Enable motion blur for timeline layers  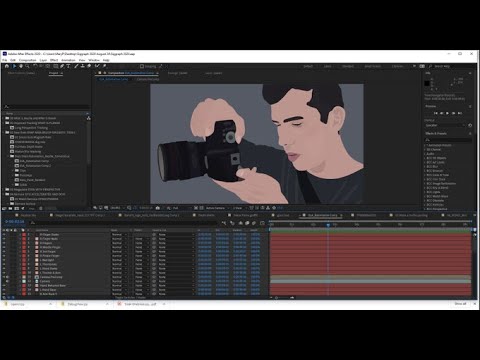[x=254, y=223]
